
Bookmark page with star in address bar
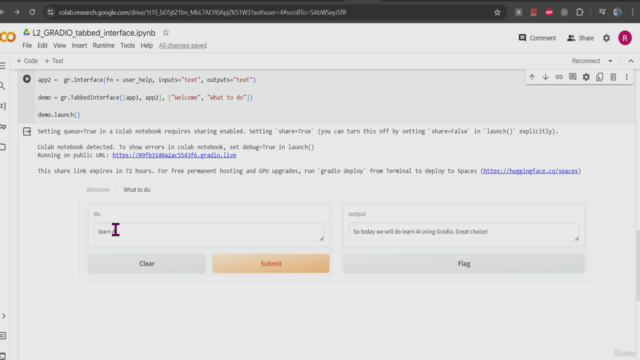pos(497,12)
